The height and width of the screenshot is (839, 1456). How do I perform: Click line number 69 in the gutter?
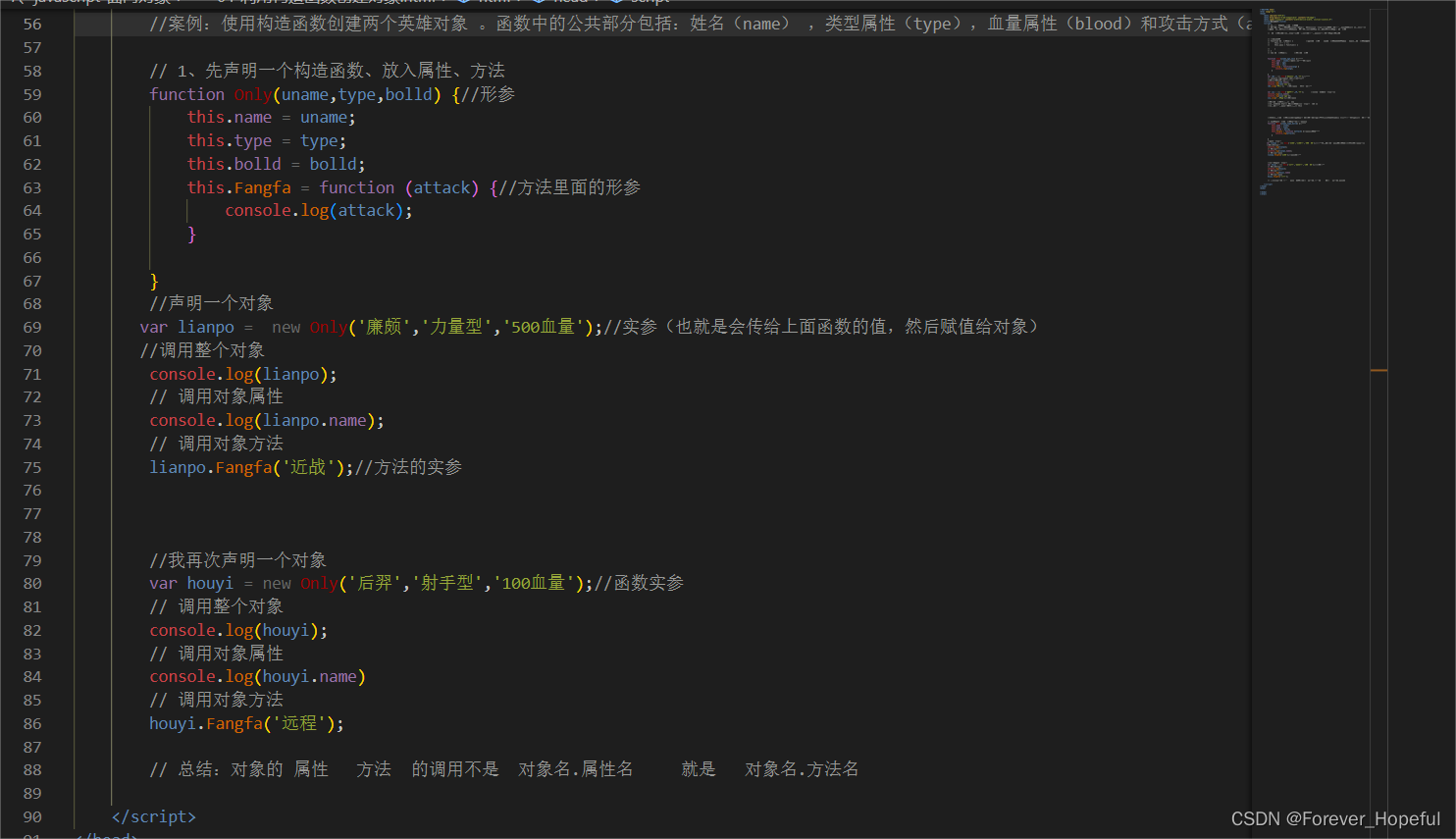32,327
